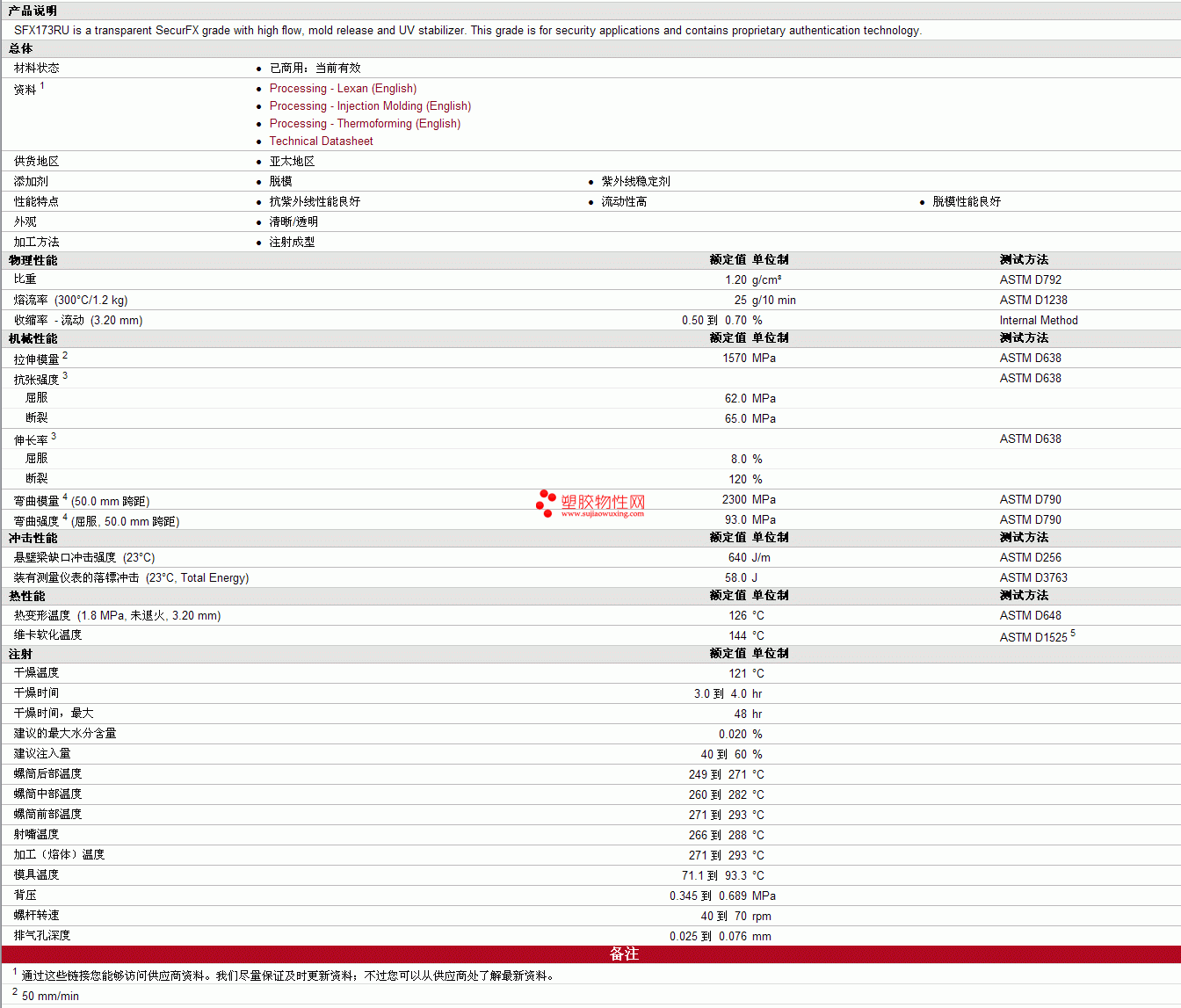Click the 加工（熔体）温度 row label
The width and height of the screenshot is (1181, 1008).
coord(59,856)
